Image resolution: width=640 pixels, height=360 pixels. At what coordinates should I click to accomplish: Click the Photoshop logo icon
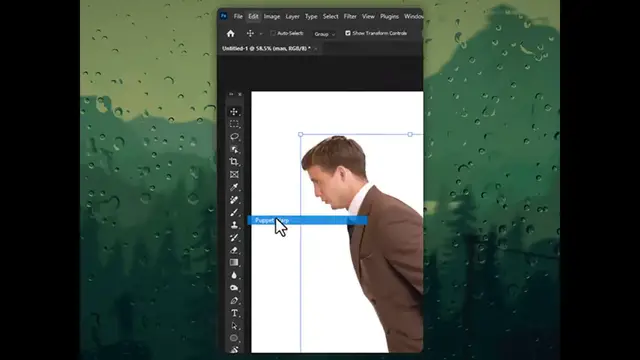224,16
